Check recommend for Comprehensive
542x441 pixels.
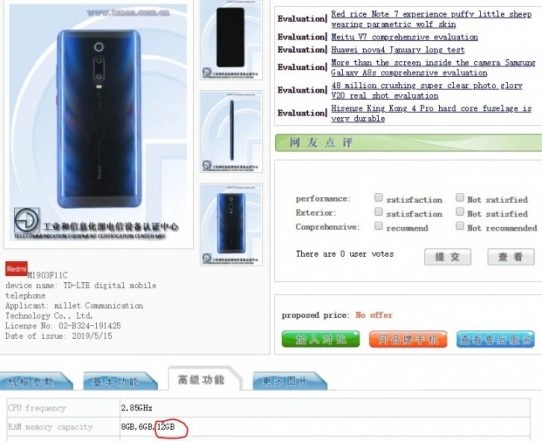[379, 226]
